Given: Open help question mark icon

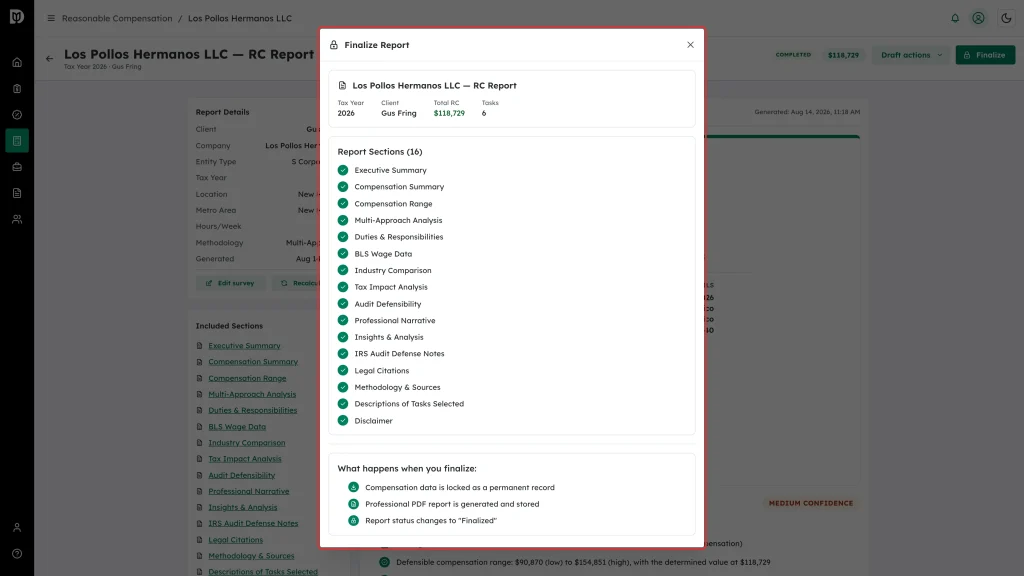Looking at the screenshot, I should click(17, 554).
